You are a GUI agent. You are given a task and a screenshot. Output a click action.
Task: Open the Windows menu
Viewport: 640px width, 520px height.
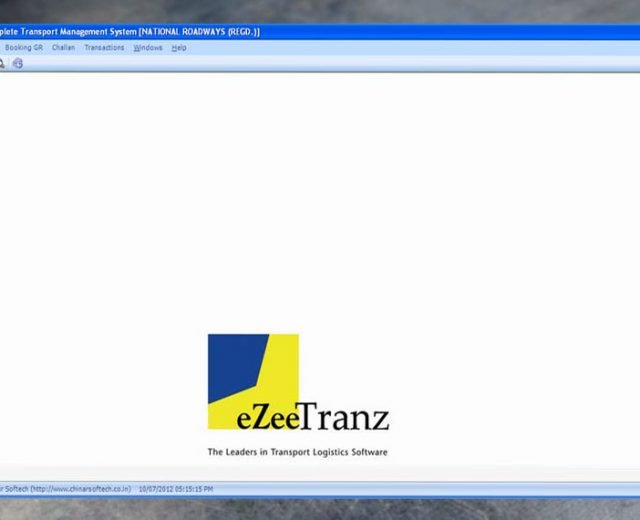point(148,48)
